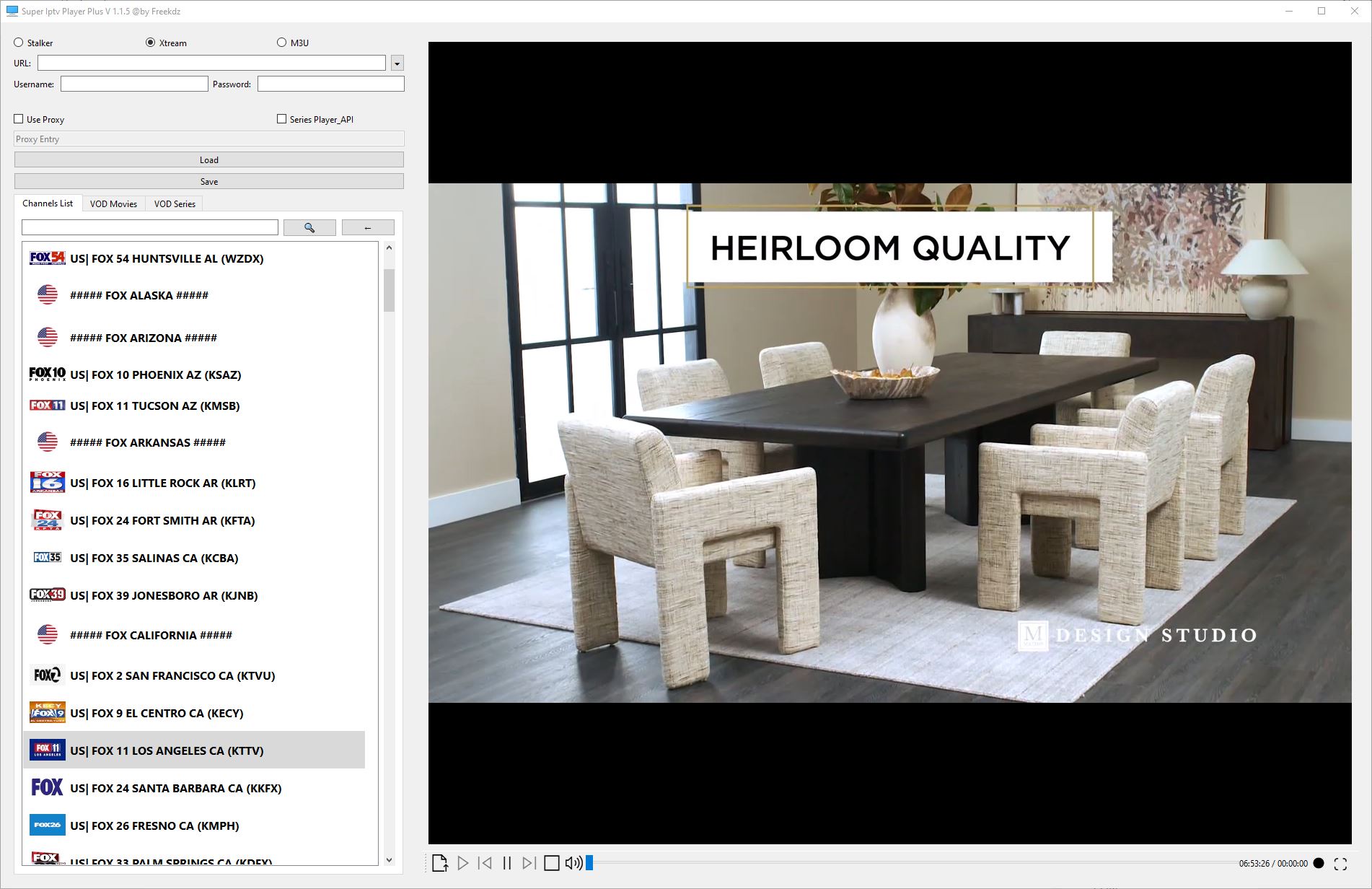Click the back arrow button

368,227
